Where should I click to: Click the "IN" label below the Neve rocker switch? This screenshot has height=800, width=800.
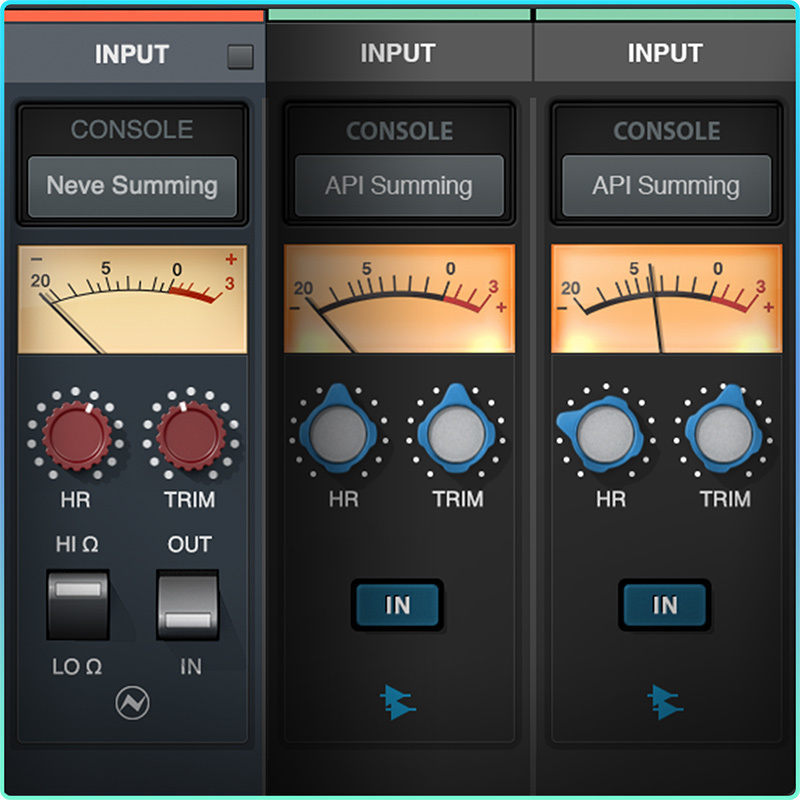pyautogui.click(x=191, y=666)
